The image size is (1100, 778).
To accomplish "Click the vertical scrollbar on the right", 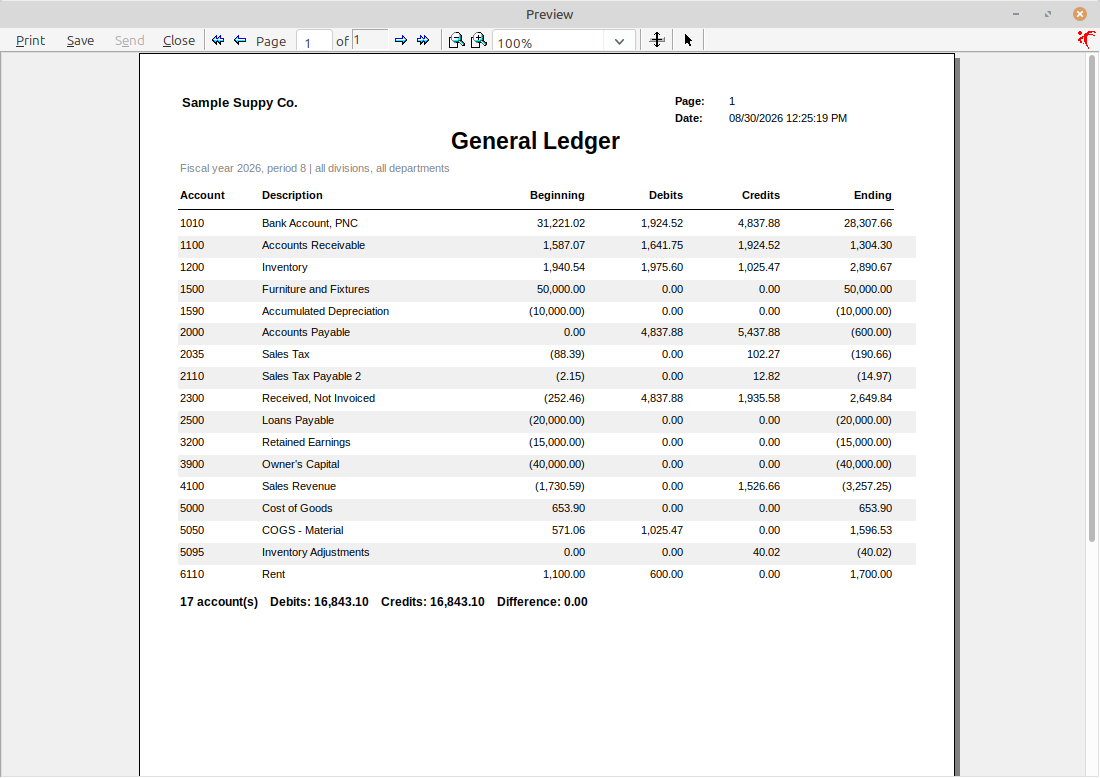I will (x=1092, y=298).
